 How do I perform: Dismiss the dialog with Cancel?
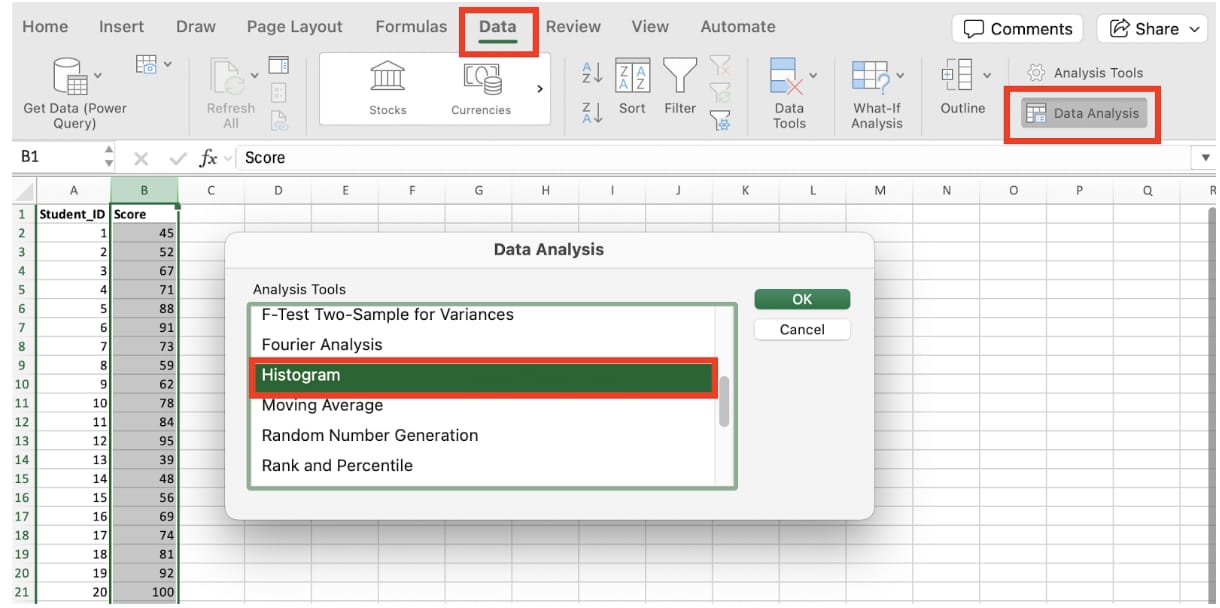[x=802, y=330]
